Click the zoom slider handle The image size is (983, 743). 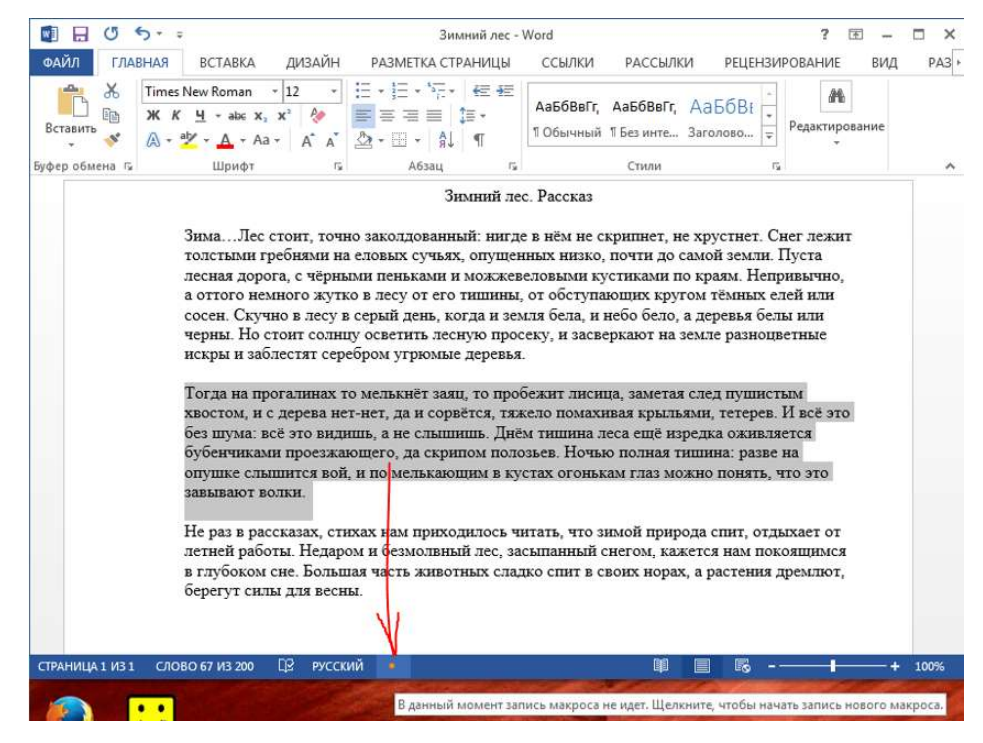click(x=832, y=666)
